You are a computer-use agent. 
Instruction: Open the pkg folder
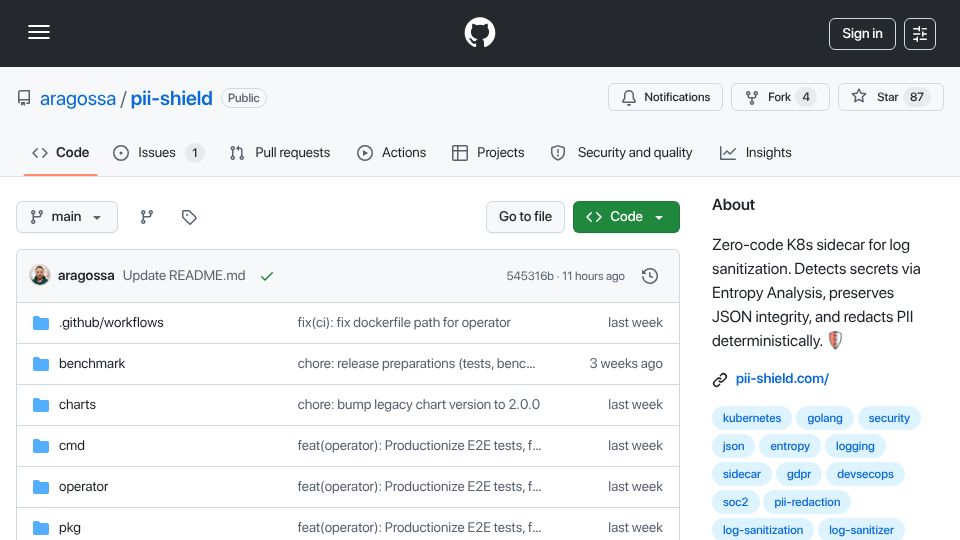(70, 528)
